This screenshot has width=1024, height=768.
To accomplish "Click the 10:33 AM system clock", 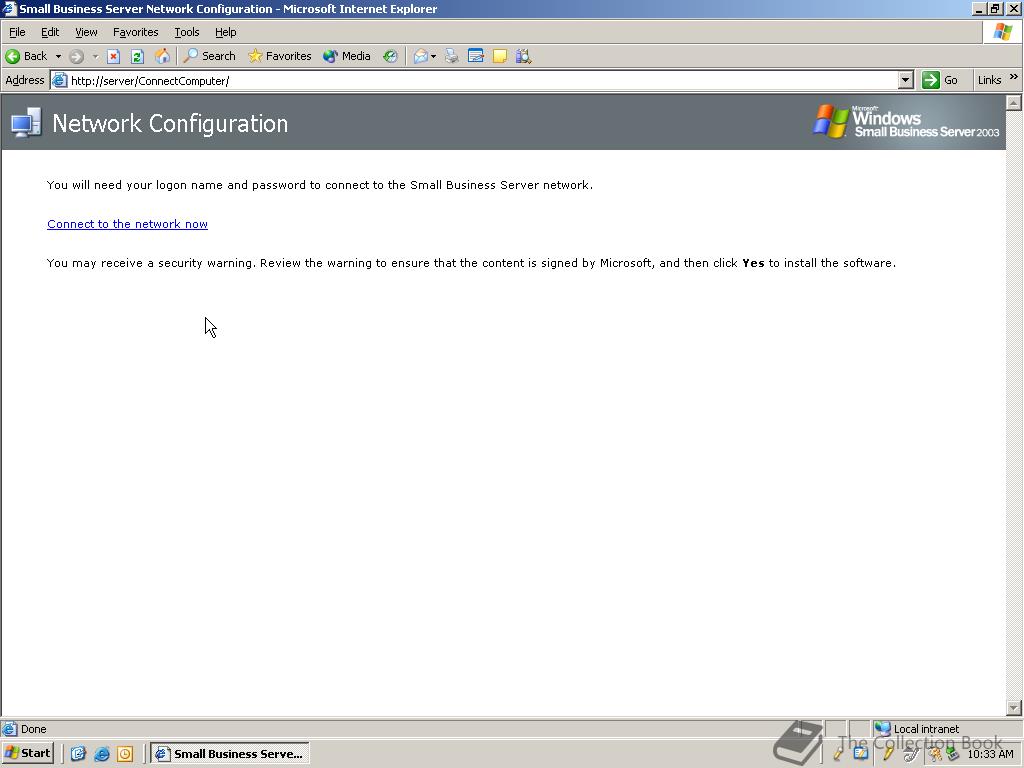I will 990,754.
